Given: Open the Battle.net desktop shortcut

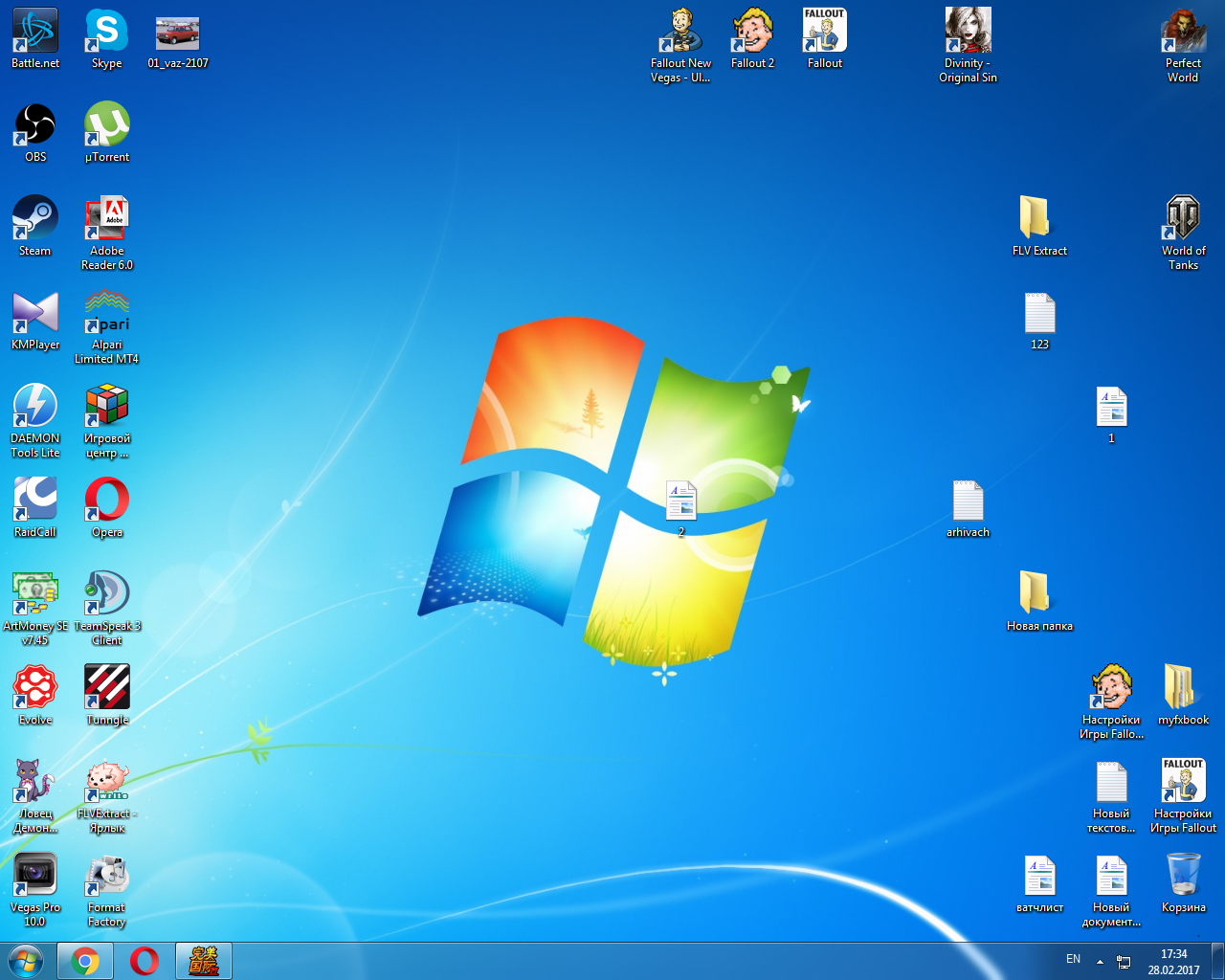Looking at the screenshot, I should [x=35, y=39].
